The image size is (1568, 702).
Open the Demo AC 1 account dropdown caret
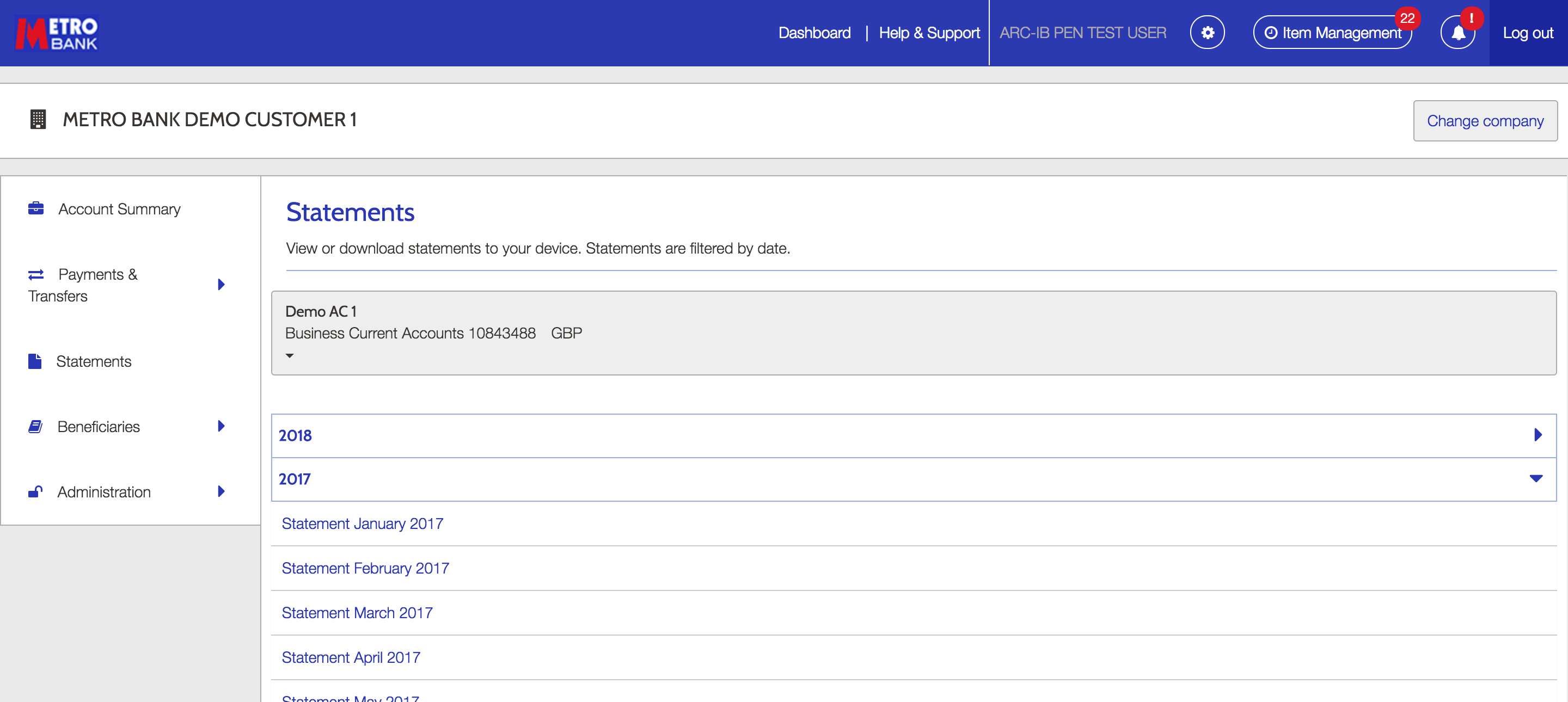tap(290, 356)
